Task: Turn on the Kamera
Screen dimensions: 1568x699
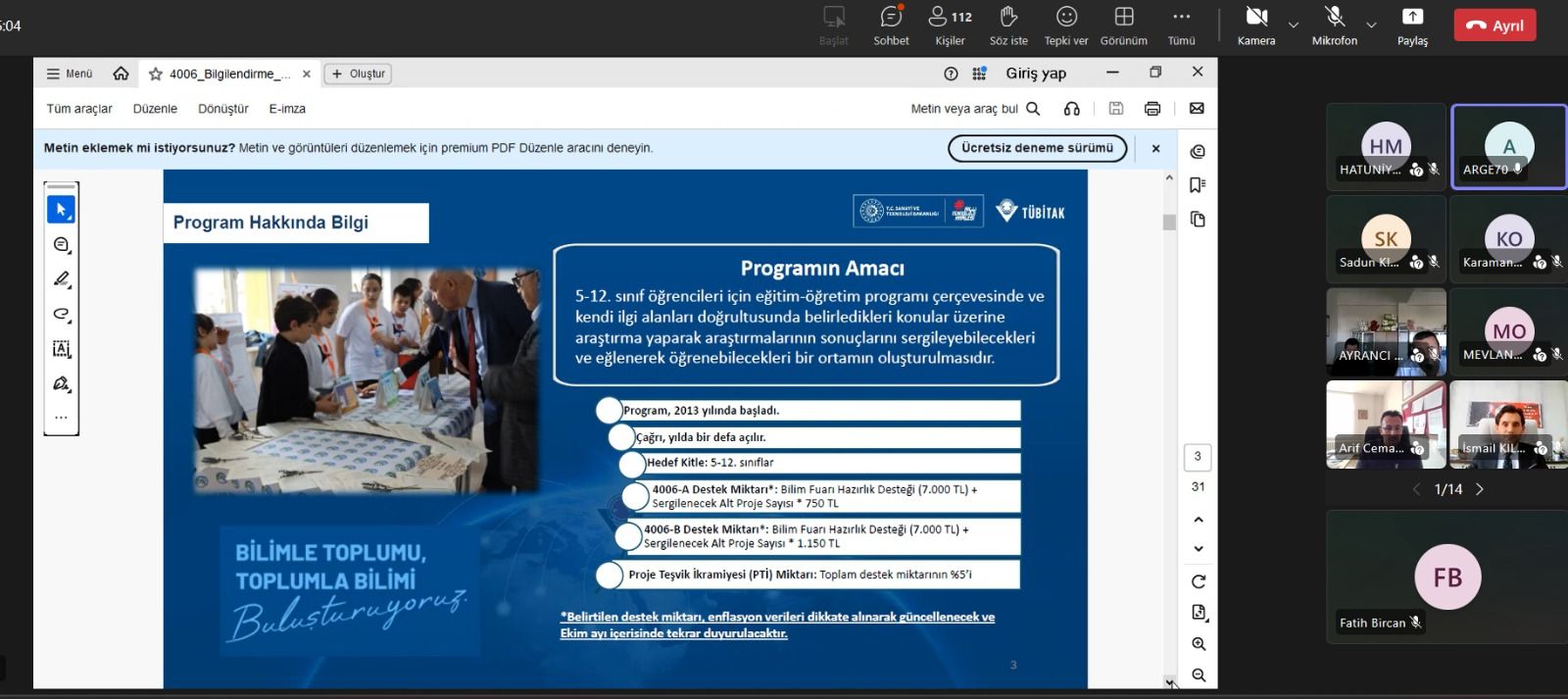Action: point(1256,25)
